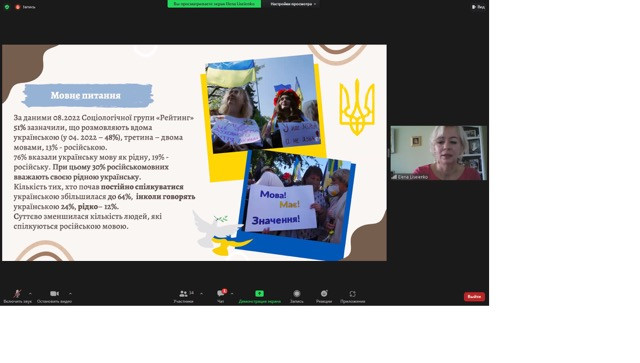The image size is (640, 363).
Task: Click the Elena Lisienko name label
Action: (x=412, y=177)
